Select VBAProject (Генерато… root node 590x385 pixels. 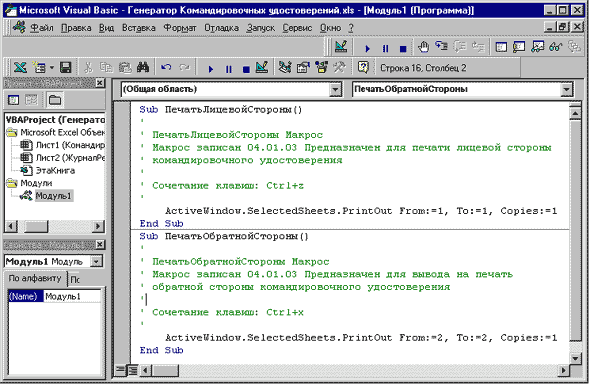click(55, 120)
